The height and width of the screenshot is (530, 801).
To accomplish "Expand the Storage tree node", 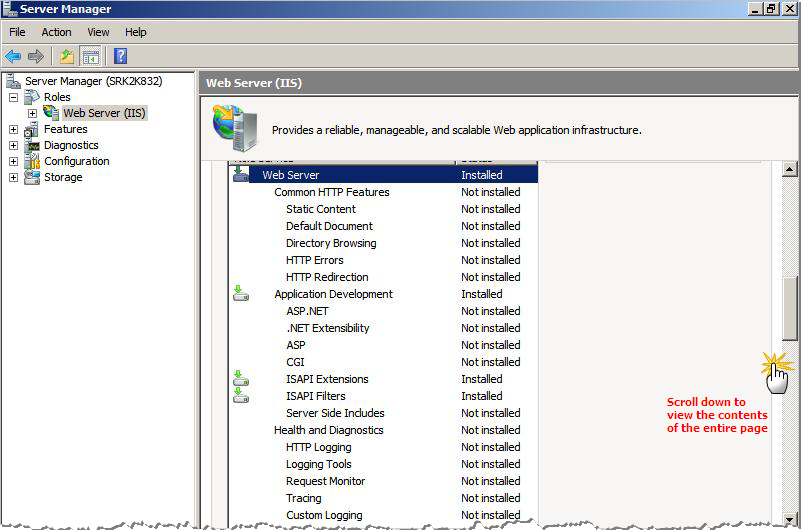I will coord(13,177).
